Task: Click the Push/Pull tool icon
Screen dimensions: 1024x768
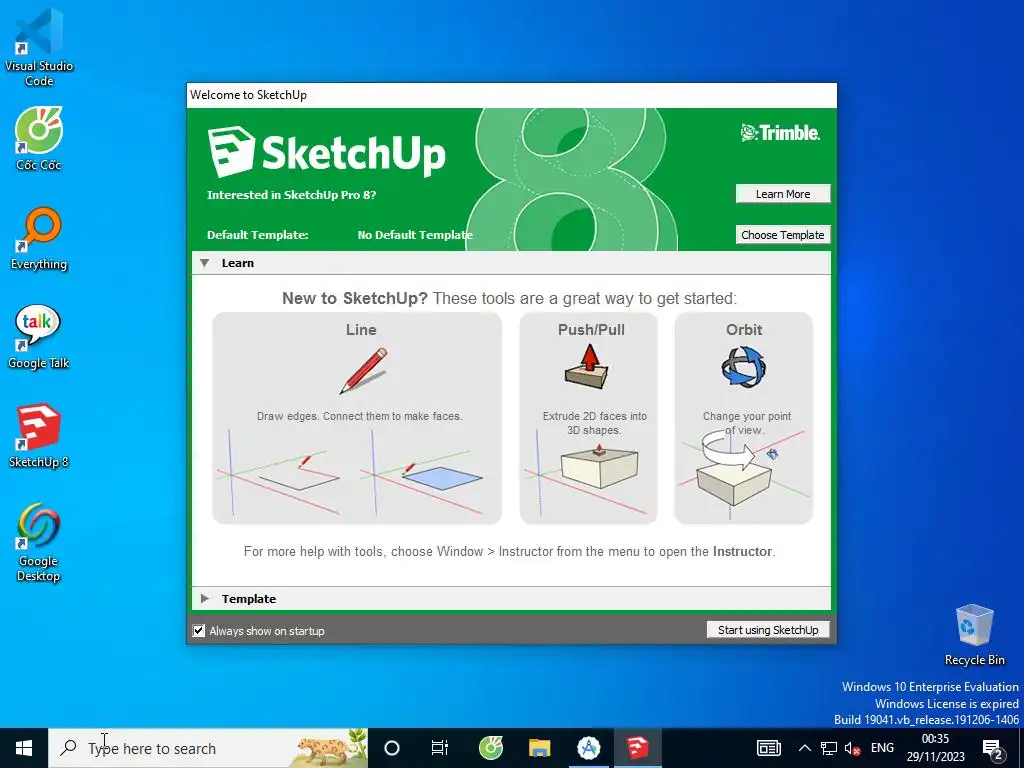Action: click(x=588, y=367)
